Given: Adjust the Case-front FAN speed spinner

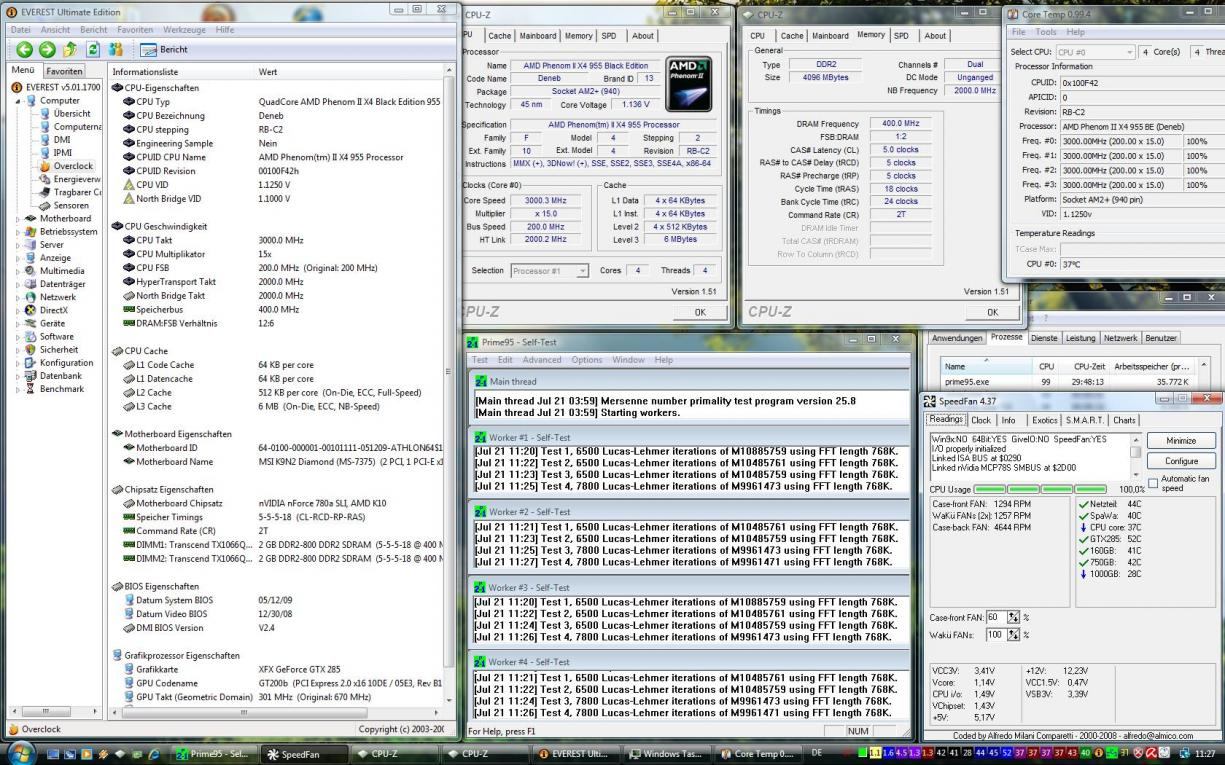Looking at the screenshot, I should (x=1012, y=617).
